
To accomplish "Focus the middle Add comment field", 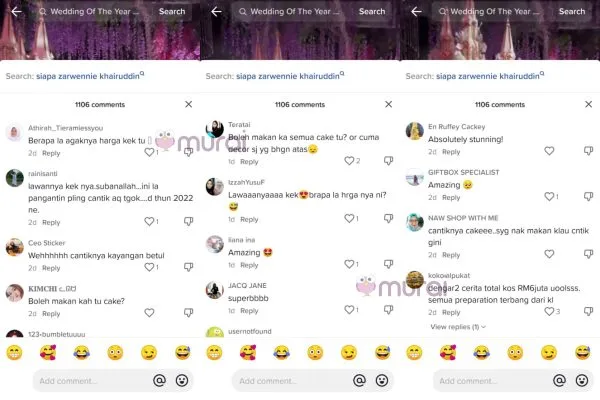I will 291,381.
